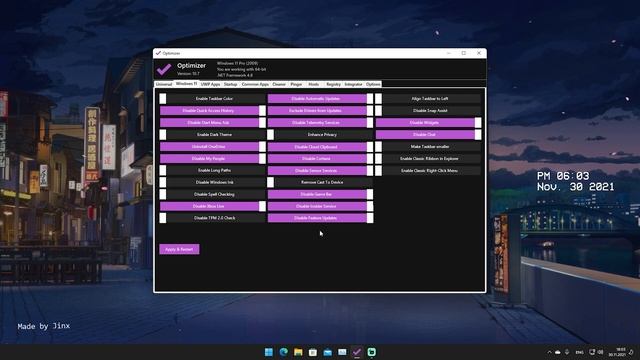Toggle Disable TPM 2.0 Check
Image resolution: width=640 pixels, height=360 pixels.
point(212,218)
